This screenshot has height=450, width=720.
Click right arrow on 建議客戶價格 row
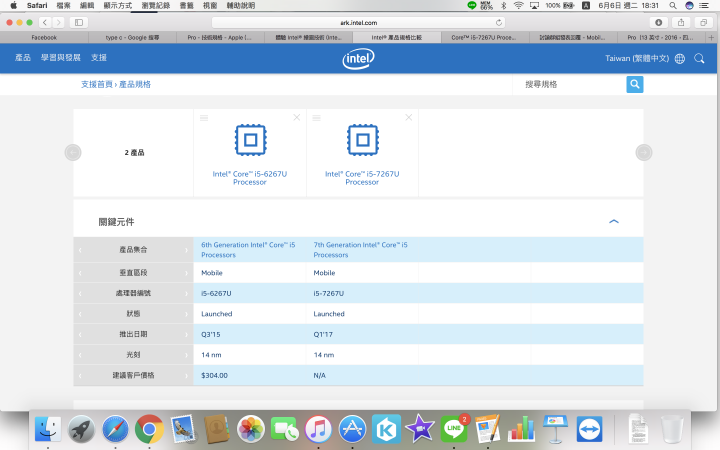tap(186, 376)
